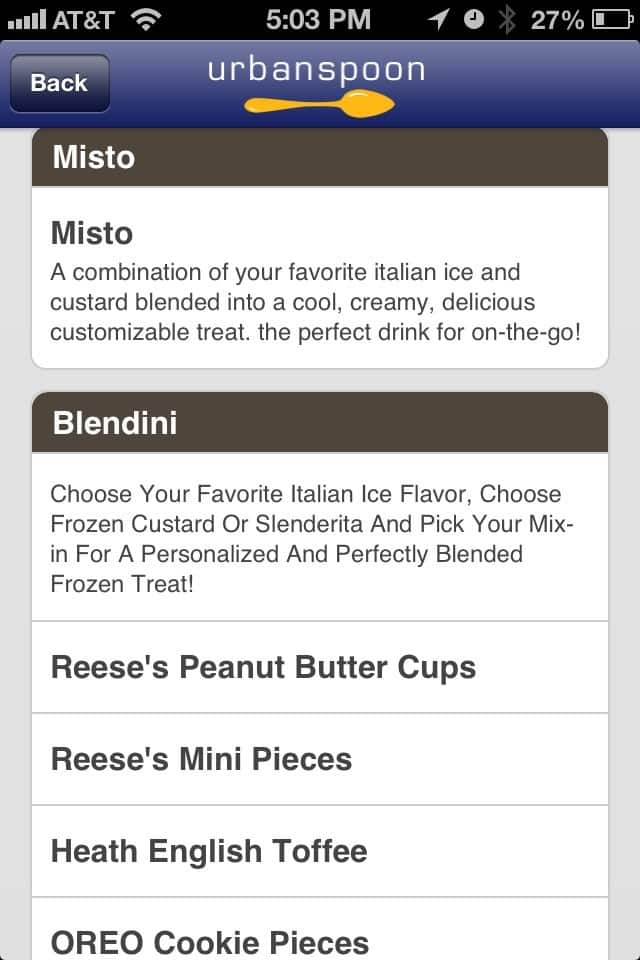640x960 pixels.
Task: Select Reese's Mini Pieces item
Action: point(320,760)
